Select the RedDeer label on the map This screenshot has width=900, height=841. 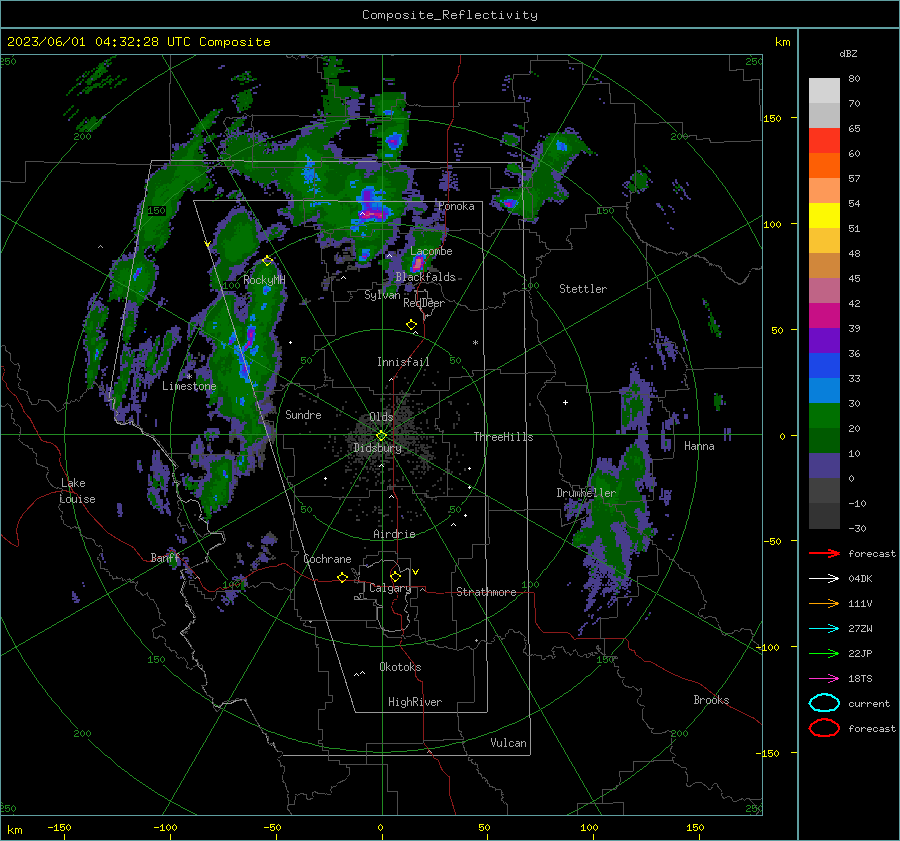424,303
